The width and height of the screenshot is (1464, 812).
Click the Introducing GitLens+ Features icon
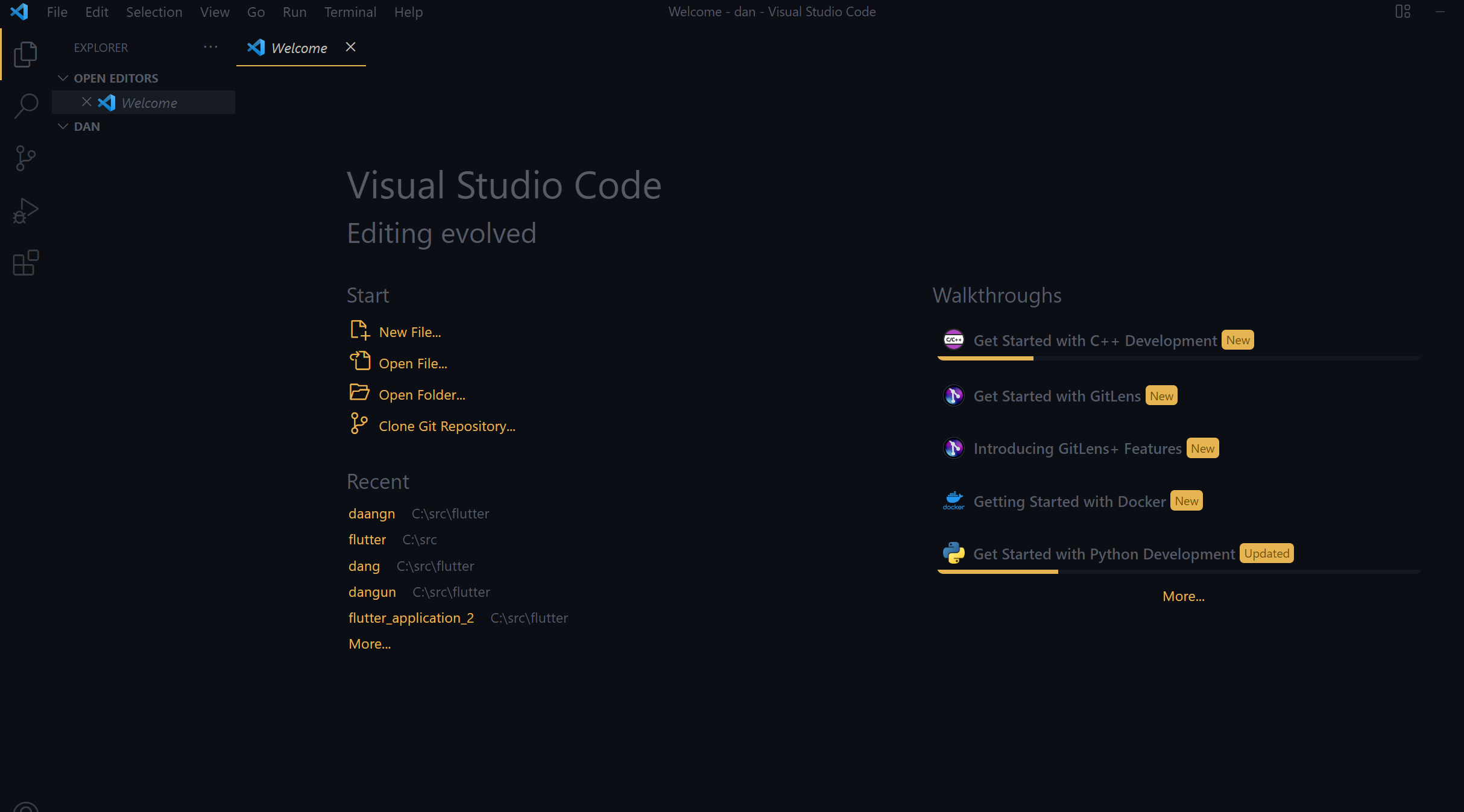point(954,448)
